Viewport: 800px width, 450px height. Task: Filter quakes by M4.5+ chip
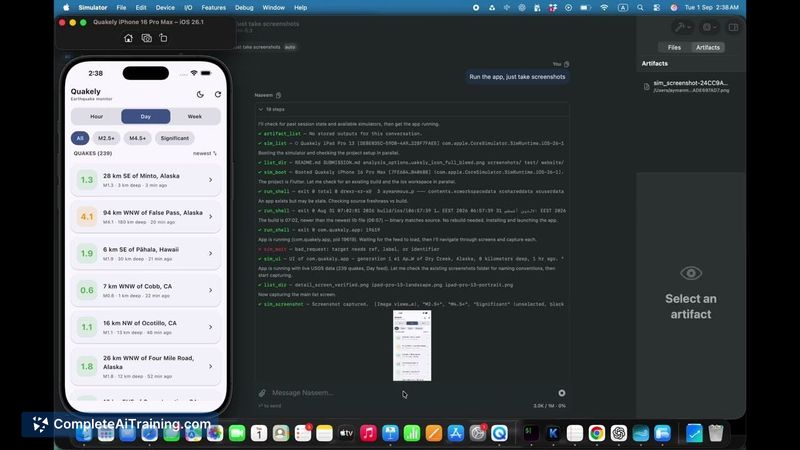pos(137,138)
